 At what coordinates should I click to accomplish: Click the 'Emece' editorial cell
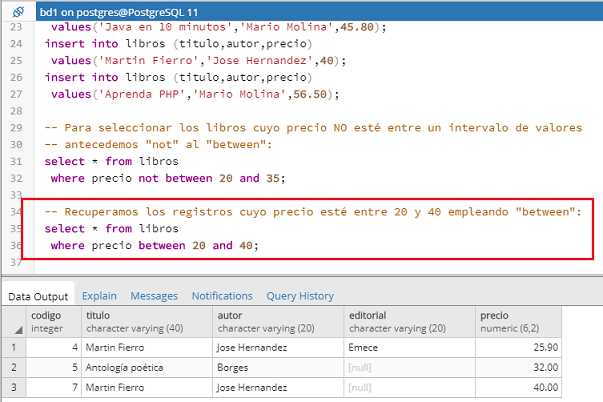pyautogui.click(x=410, y=347)
